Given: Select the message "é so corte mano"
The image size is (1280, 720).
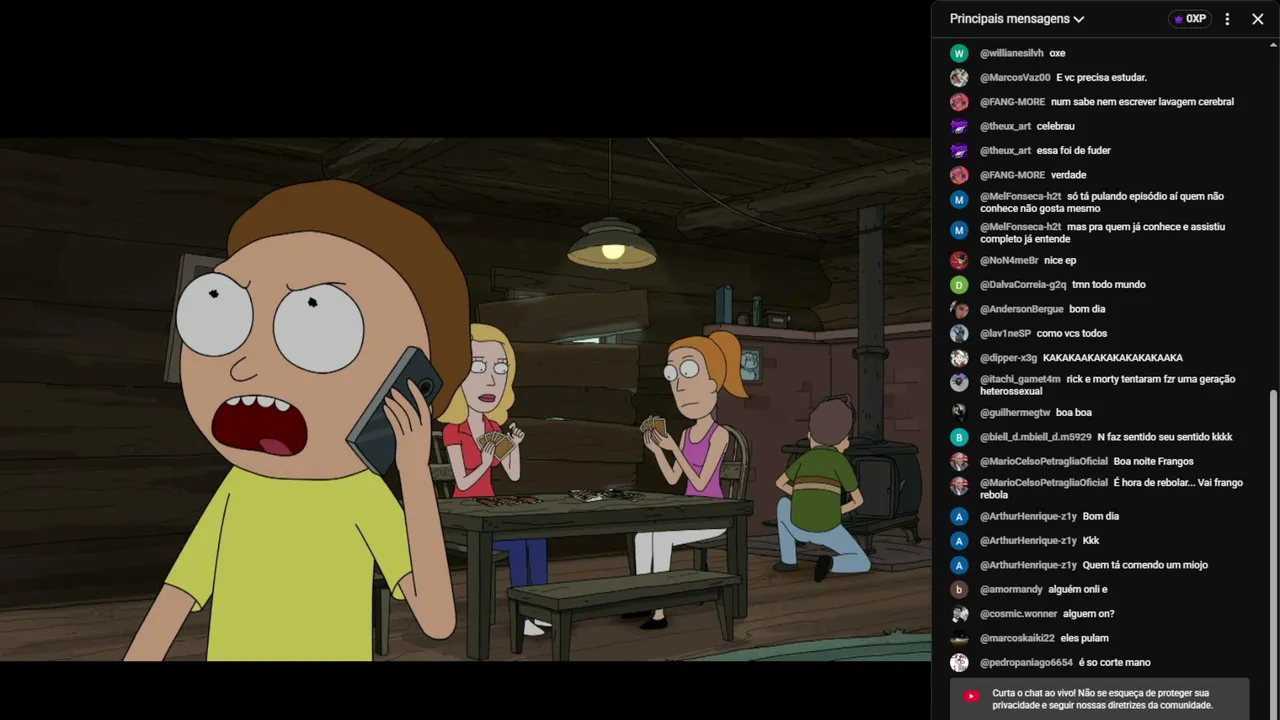Looking at the screenshot, I should coord(1115,662).
